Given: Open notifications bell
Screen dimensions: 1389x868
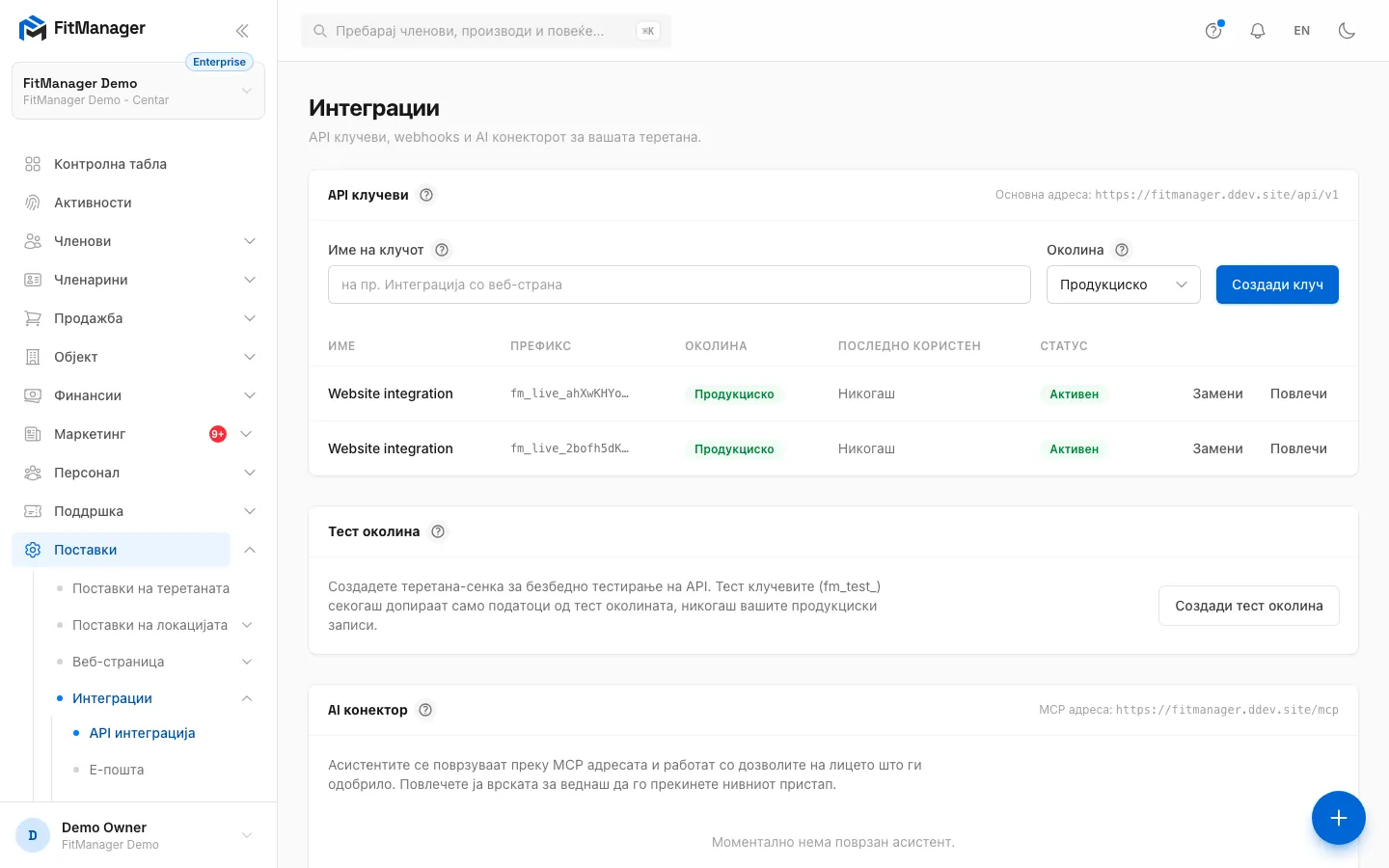Looking at the screenshot, I should (x=1258, y=31).
